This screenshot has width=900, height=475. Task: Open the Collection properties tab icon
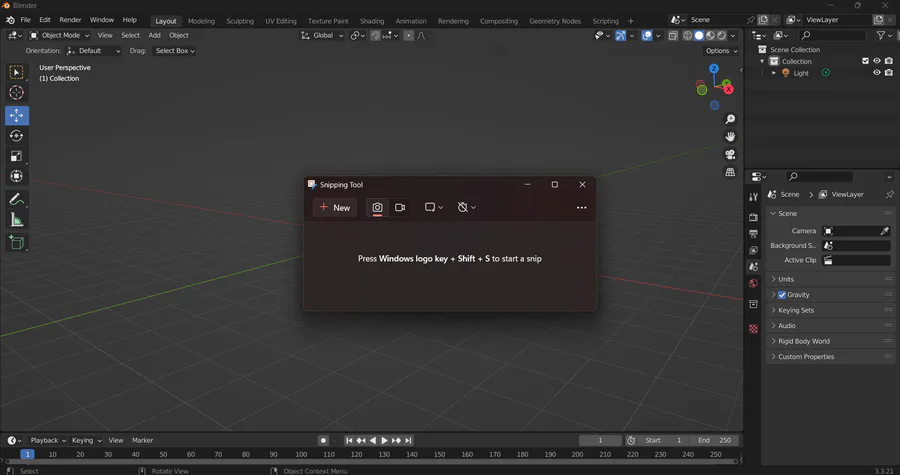tap(754, 304)
